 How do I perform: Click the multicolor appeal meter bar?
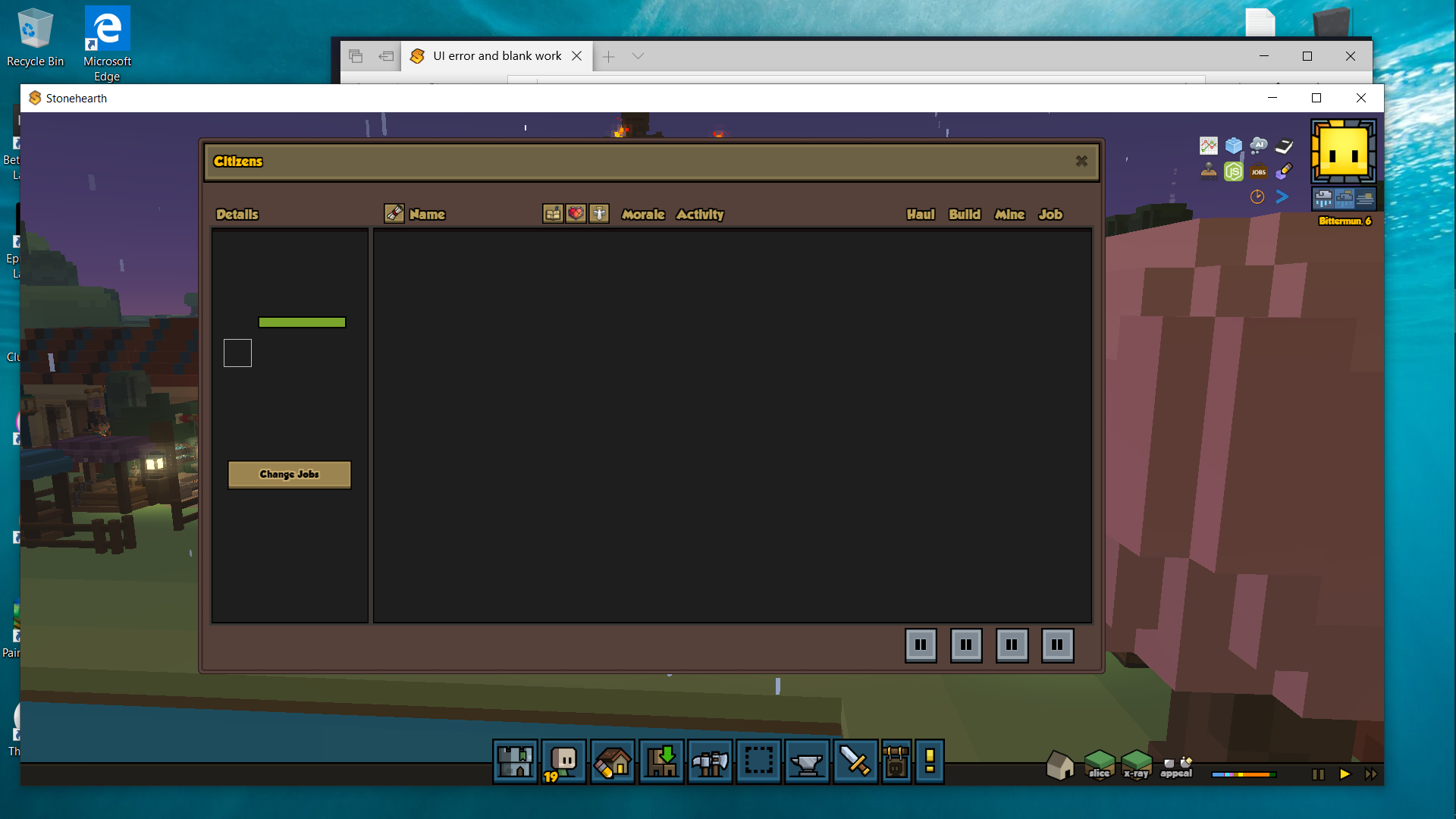point(1244,774)
